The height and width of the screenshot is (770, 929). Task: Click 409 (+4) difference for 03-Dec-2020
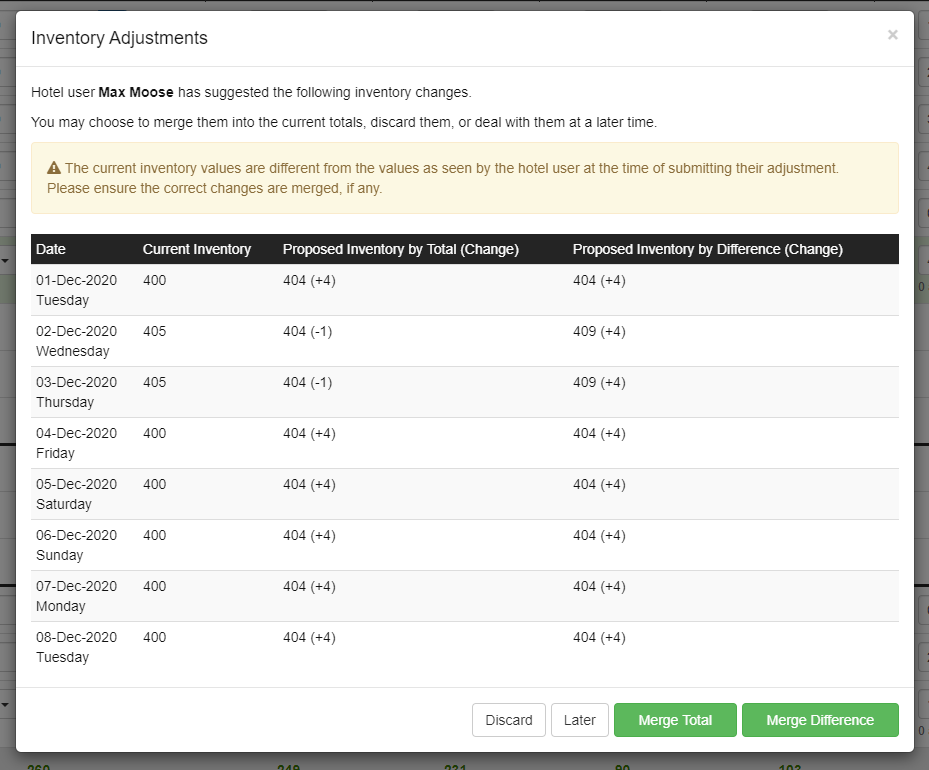(599, 382)
